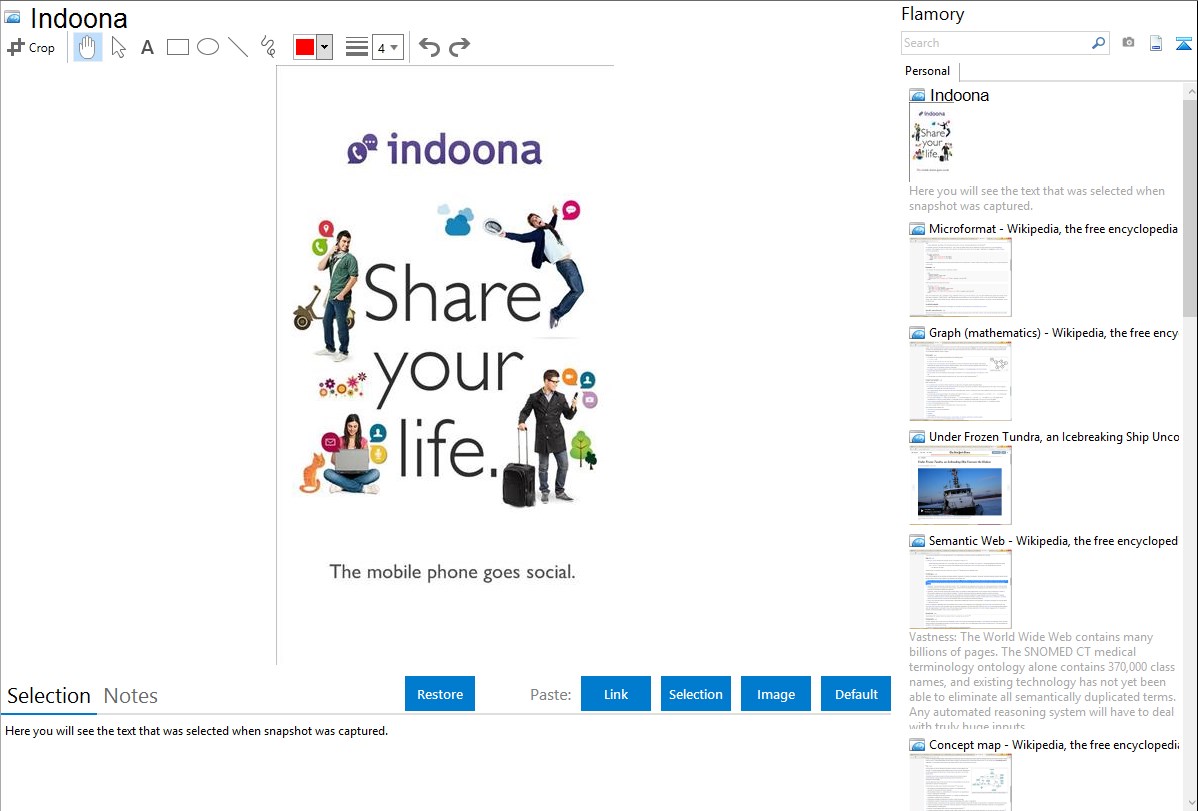Click the Link paste button

[x=616, y=694]
